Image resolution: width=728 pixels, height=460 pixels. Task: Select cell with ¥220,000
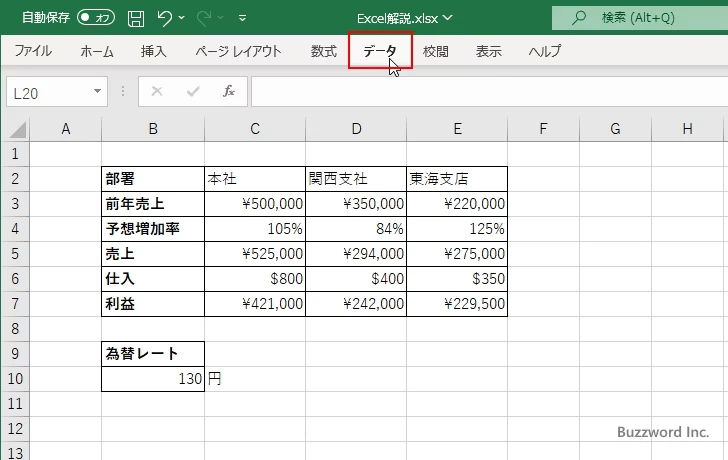(457, 204)
